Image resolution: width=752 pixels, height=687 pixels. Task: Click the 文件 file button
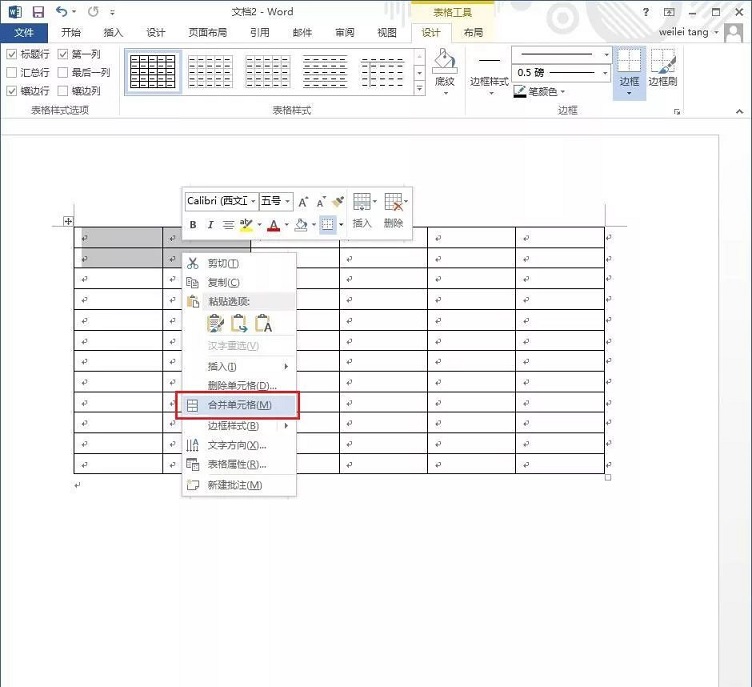pos(24,32)
